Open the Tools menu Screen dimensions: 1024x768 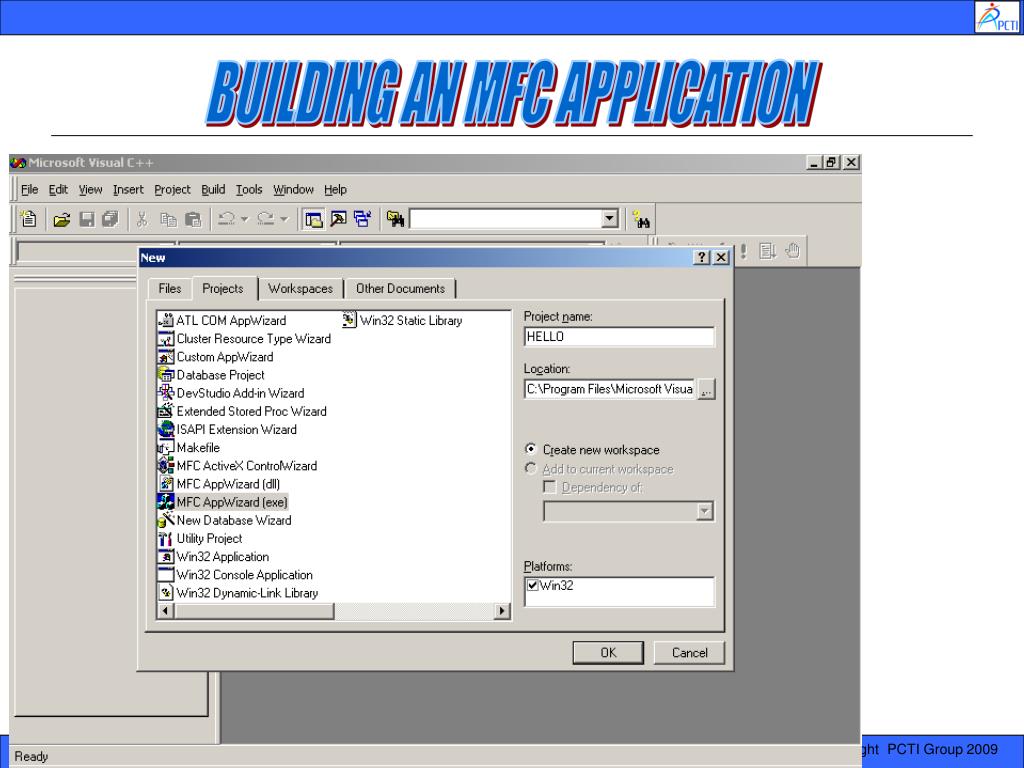pos(249,189)
